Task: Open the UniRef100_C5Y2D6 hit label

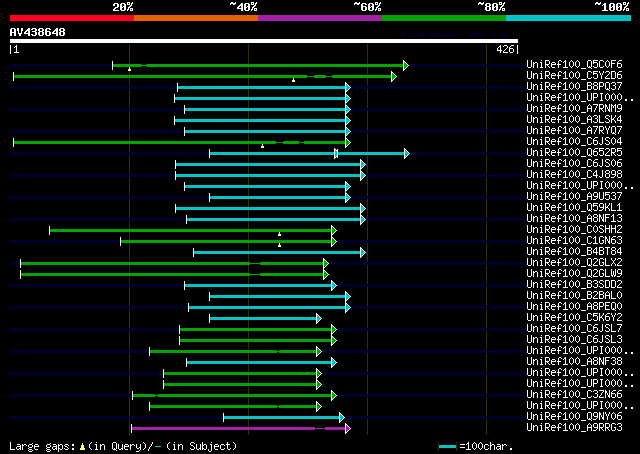Action: point(574,76)
